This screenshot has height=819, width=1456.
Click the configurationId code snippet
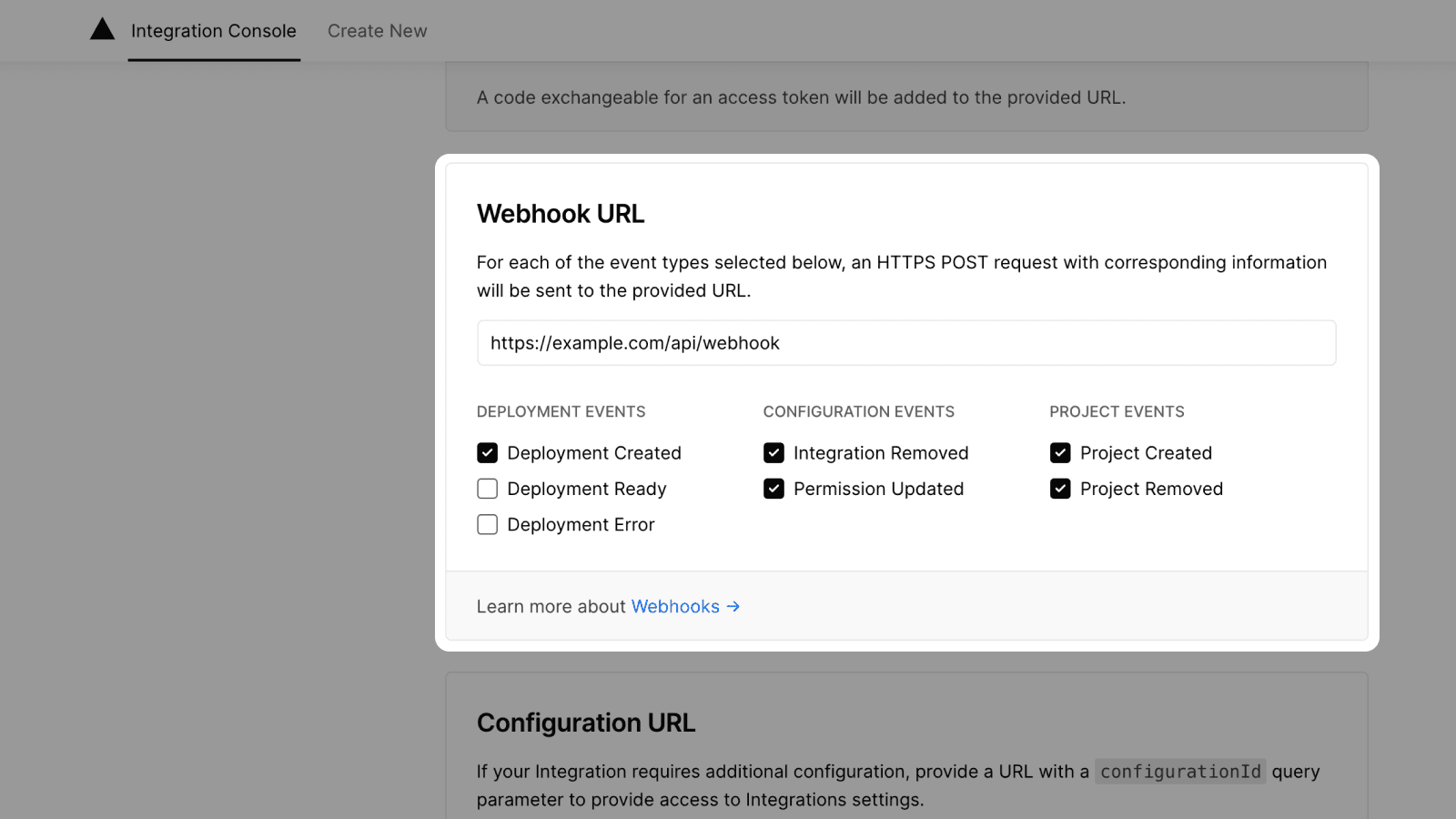click(1179, 771)
